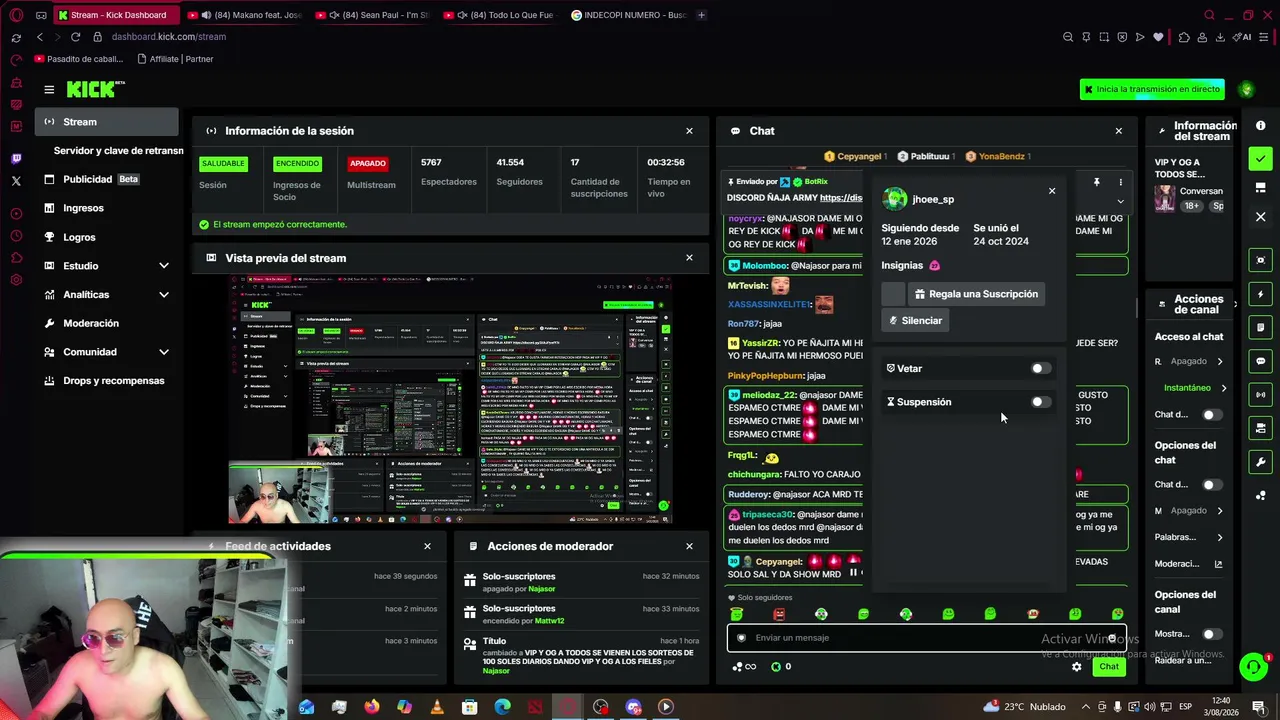Toggle the Suspensión switch for jhoee_sp
The image size is (1280, 720).
(1041, 402)
